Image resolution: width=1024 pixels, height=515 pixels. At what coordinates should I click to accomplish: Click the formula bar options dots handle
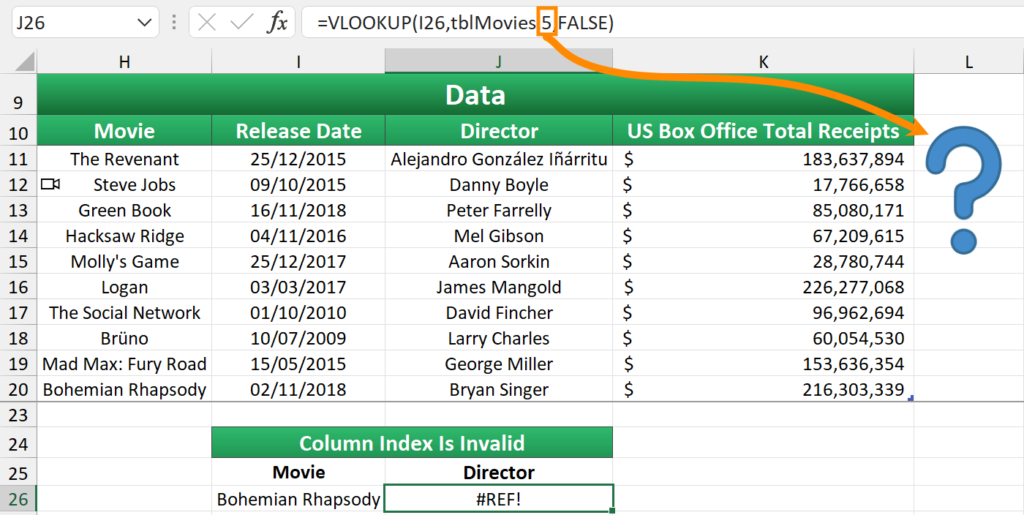coord(175,23)
